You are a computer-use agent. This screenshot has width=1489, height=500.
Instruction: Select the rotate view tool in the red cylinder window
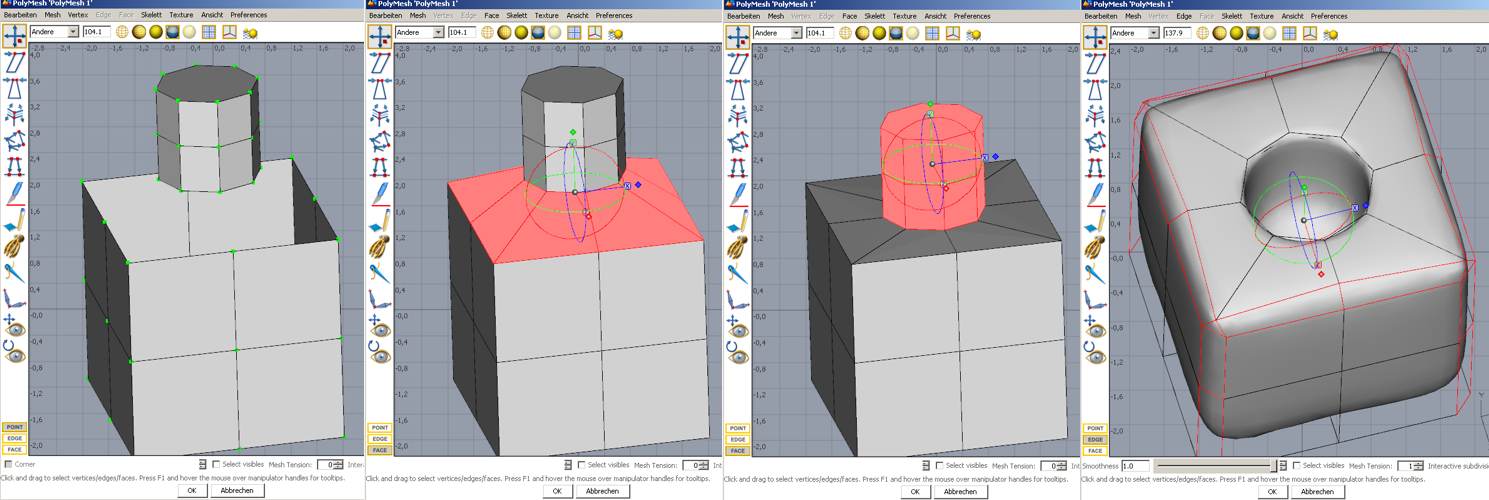(738, 350)
